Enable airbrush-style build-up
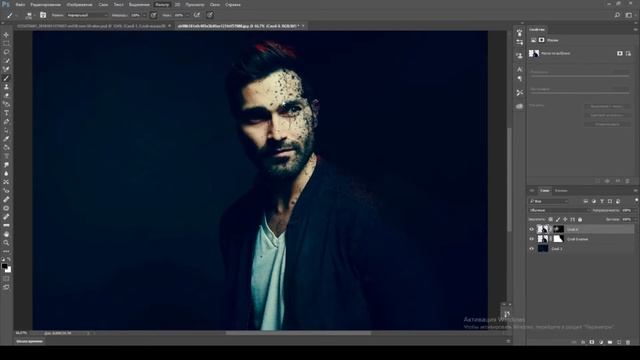This screenshot has height=360, width=640. coord(197,15)
